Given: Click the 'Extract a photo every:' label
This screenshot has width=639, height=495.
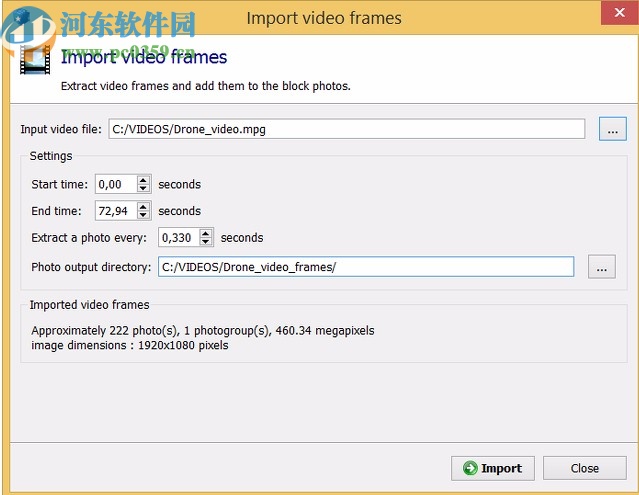Looking at the screenshot, I should pos(89,238).
